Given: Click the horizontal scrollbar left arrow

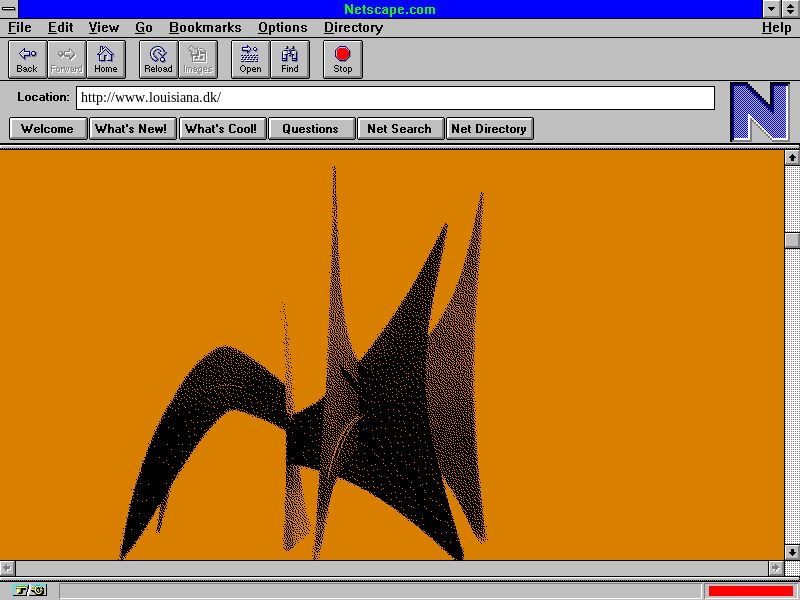Looking at the screenshot, I should point(7,568).
